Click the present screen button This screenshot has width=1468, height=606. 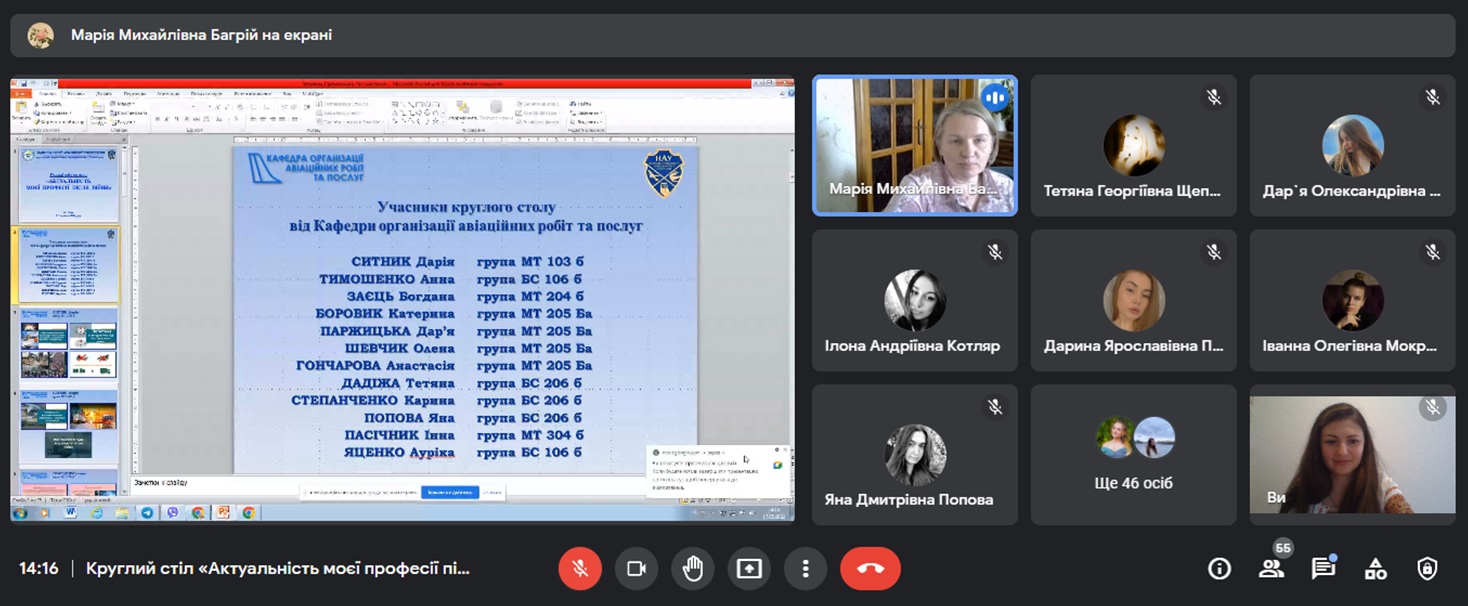pos(749,569)
